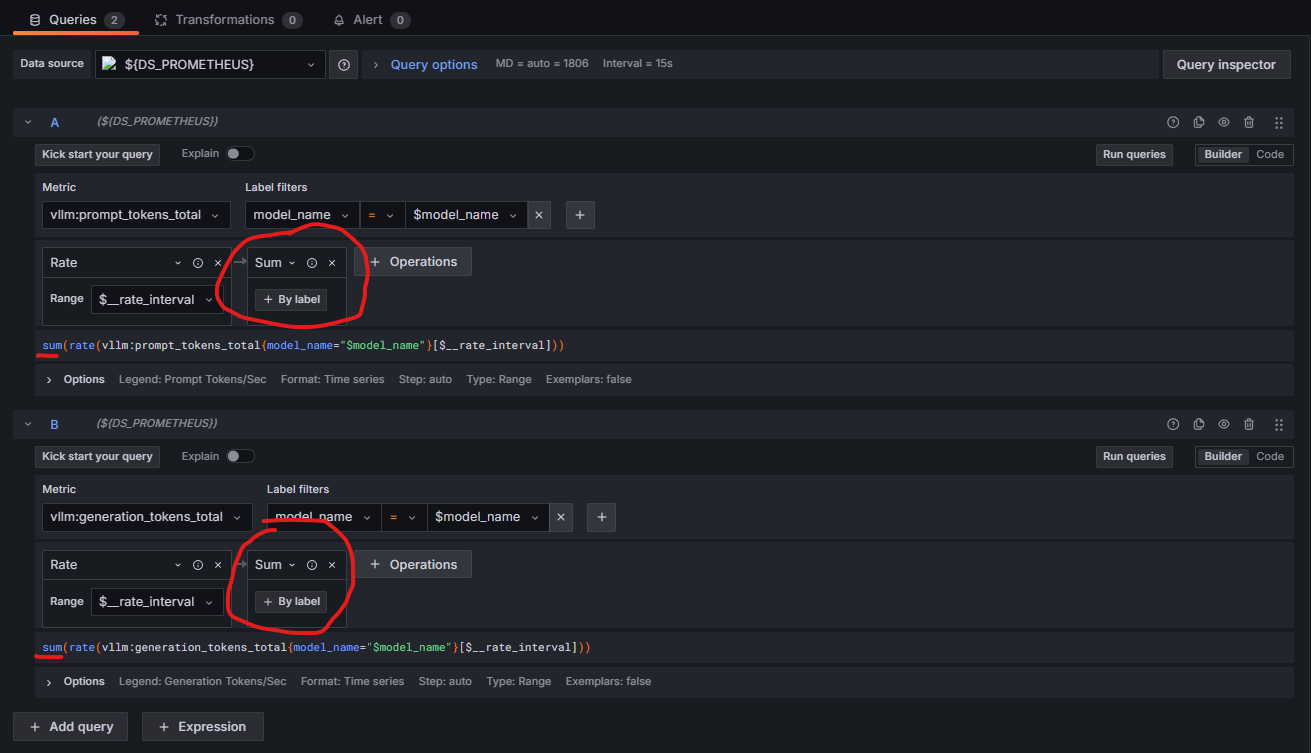Add Operations in query A
Viewport: 1311px width, 753px height.
413,262
